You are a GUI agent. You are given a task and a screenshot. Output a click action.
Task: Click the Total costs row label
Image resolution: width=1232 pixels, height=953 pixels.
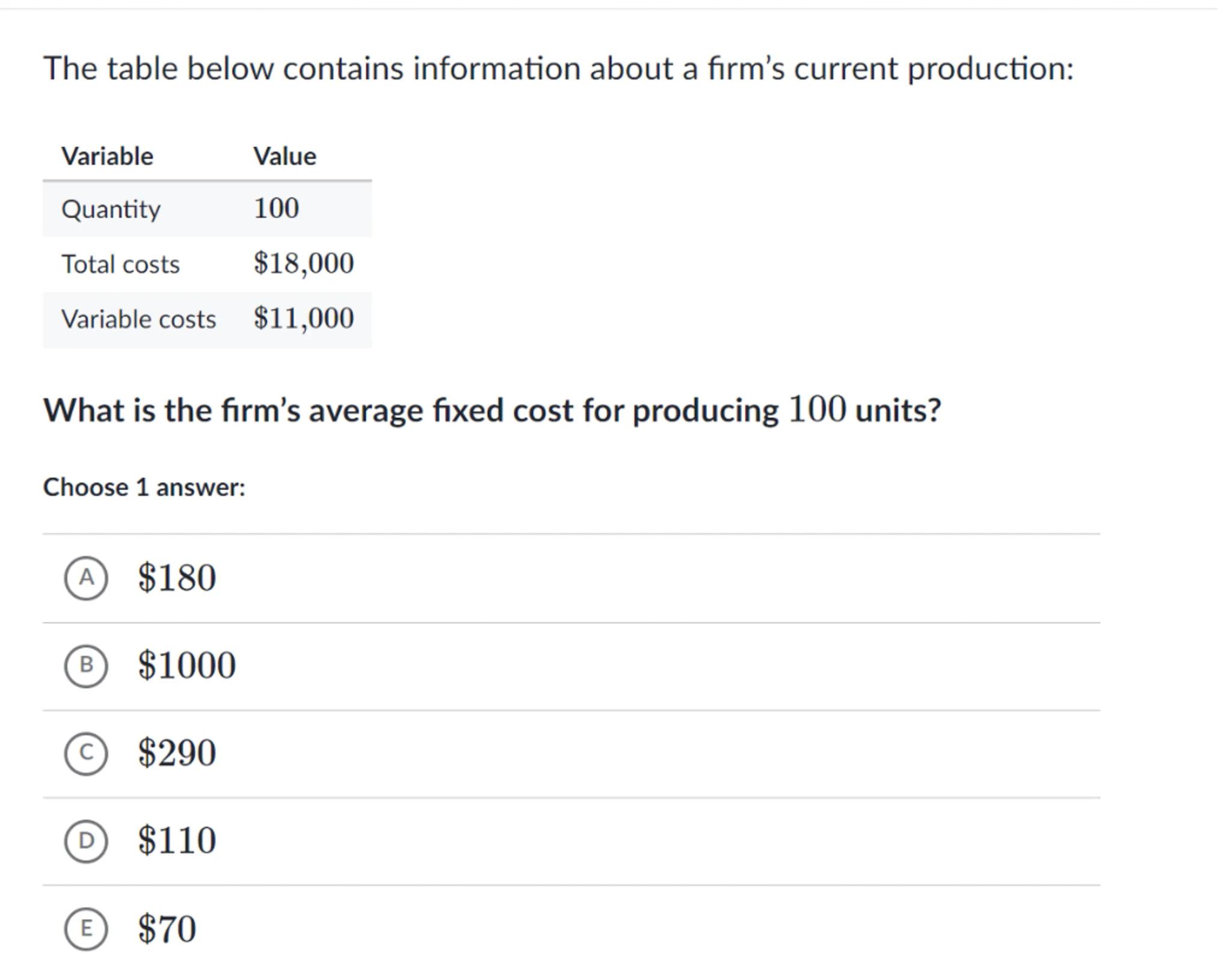[x=120, y=265]
